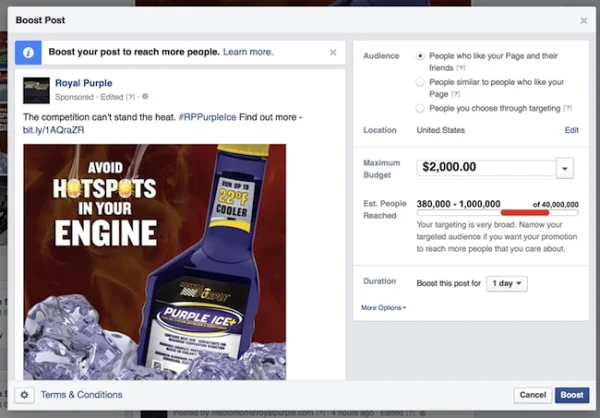The height and width of the screenshot is (418, 600).
Task: Click help [?] after 'friends' audience option
Action: [461, 68]
